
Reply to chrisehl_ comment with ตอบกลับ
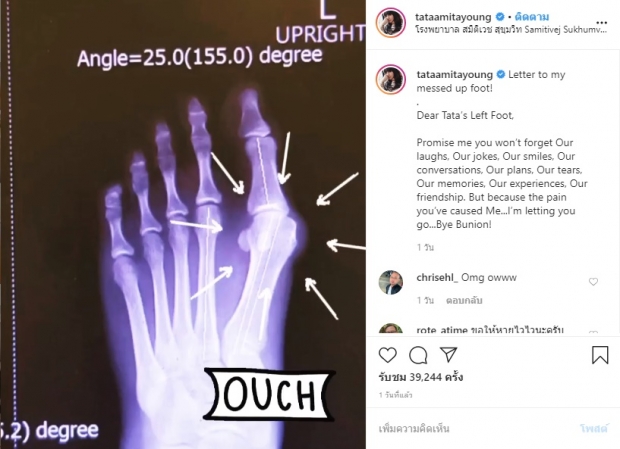point(464,300)
